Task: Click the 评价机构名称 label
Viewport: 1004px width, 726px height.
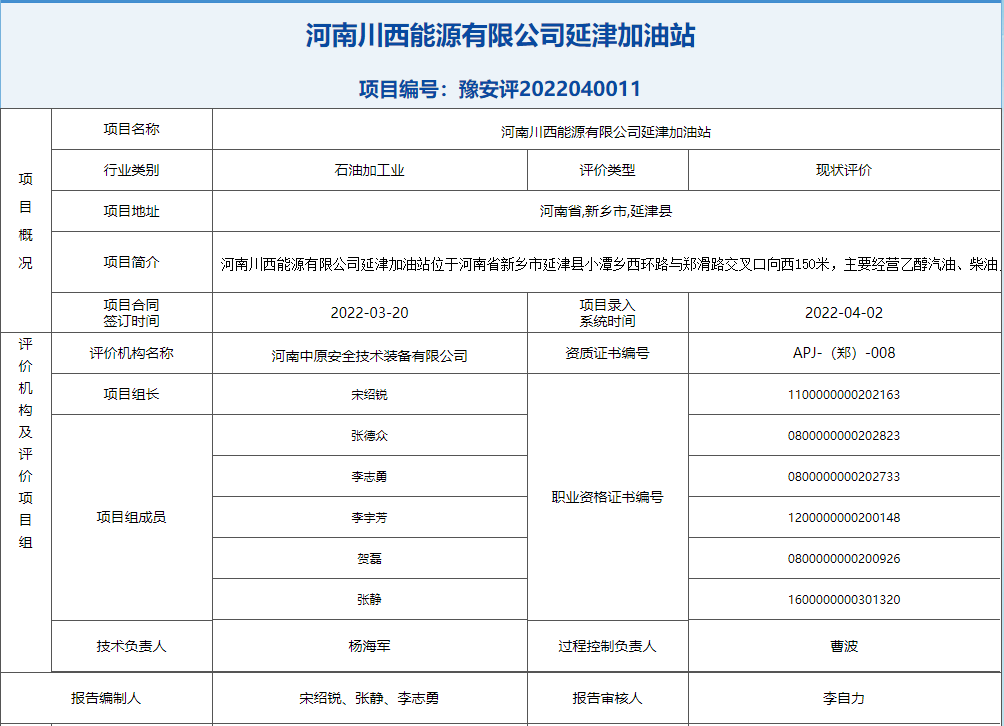Action: (131, 353)
